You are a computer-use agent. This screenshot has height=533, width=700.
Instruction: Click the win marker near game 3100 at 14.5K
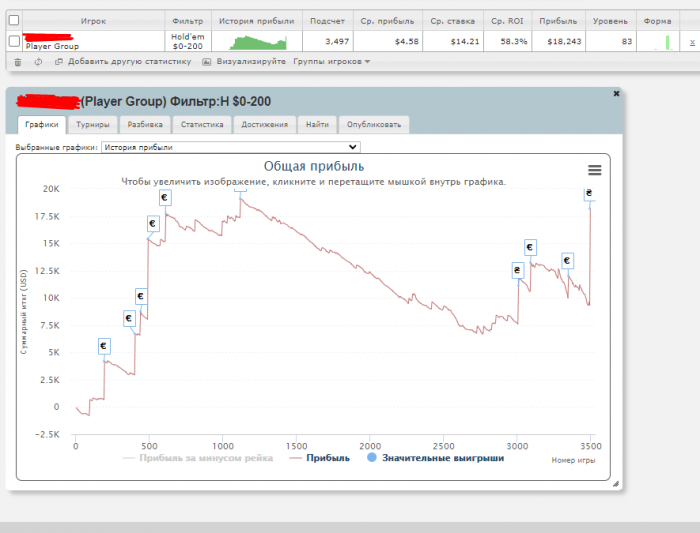coord(530,247)
